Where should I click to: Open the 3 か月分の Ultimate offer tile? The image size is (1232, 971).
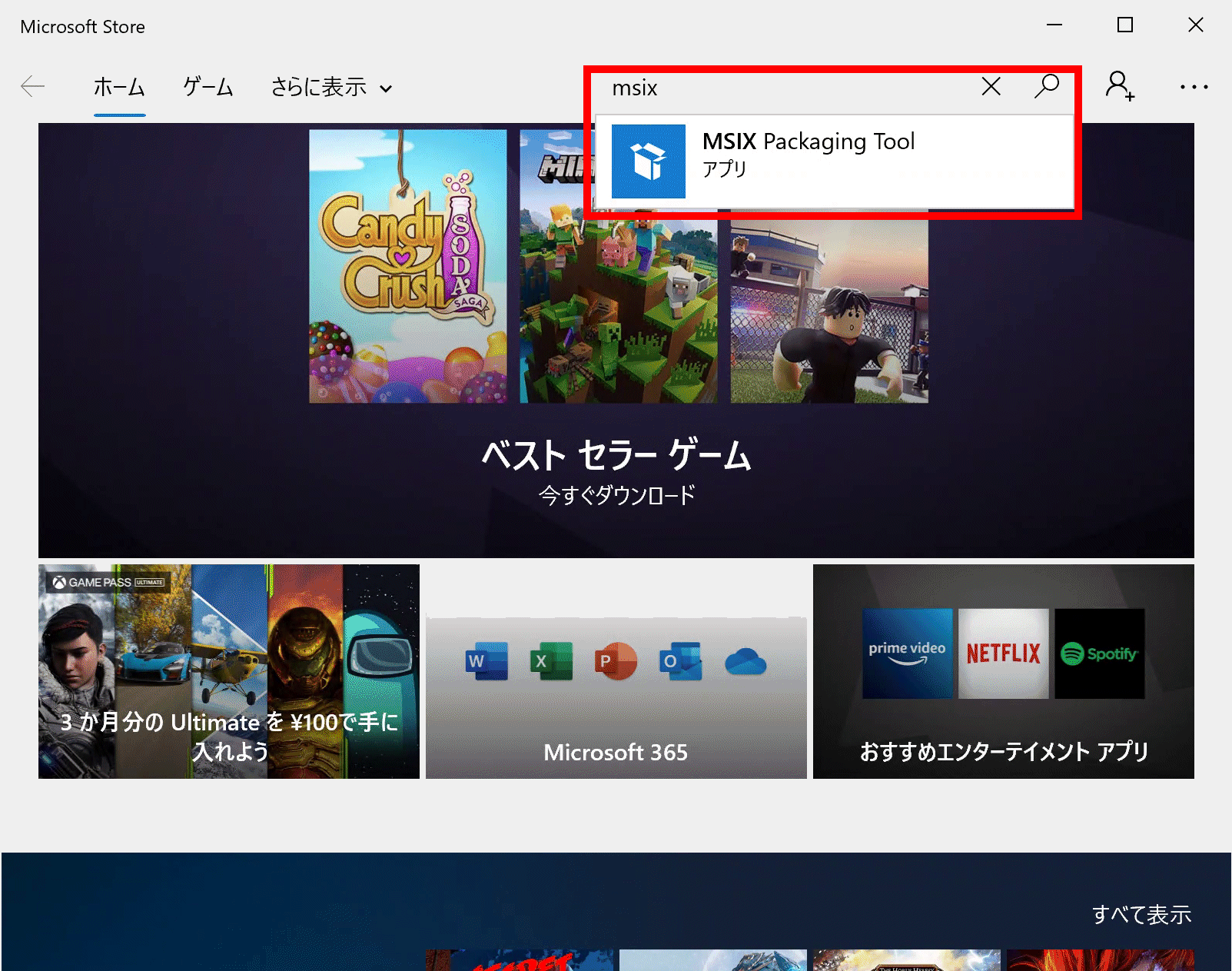(x=229, y=671)
